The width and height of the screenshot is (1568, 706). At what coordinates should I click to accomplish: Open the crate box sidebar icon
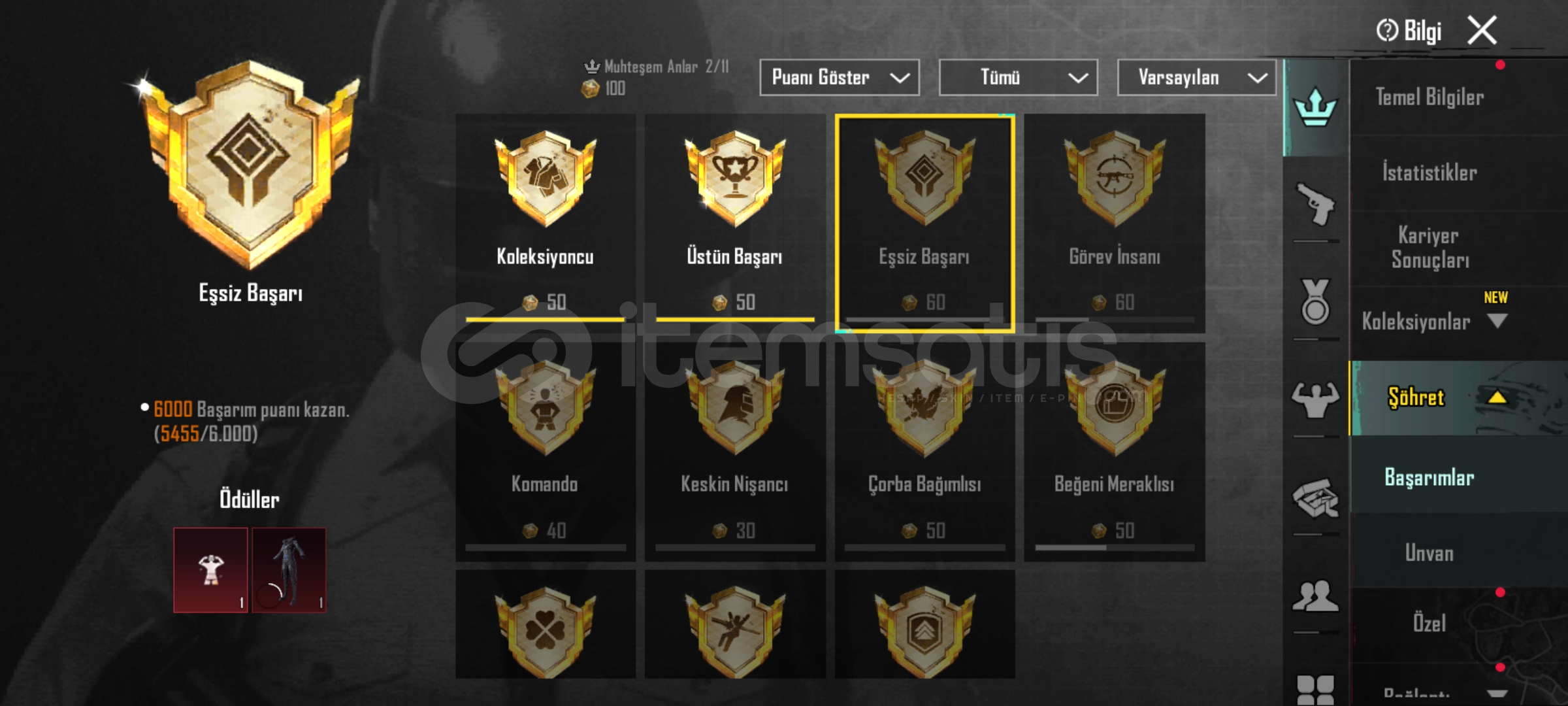click(1315, 499)
